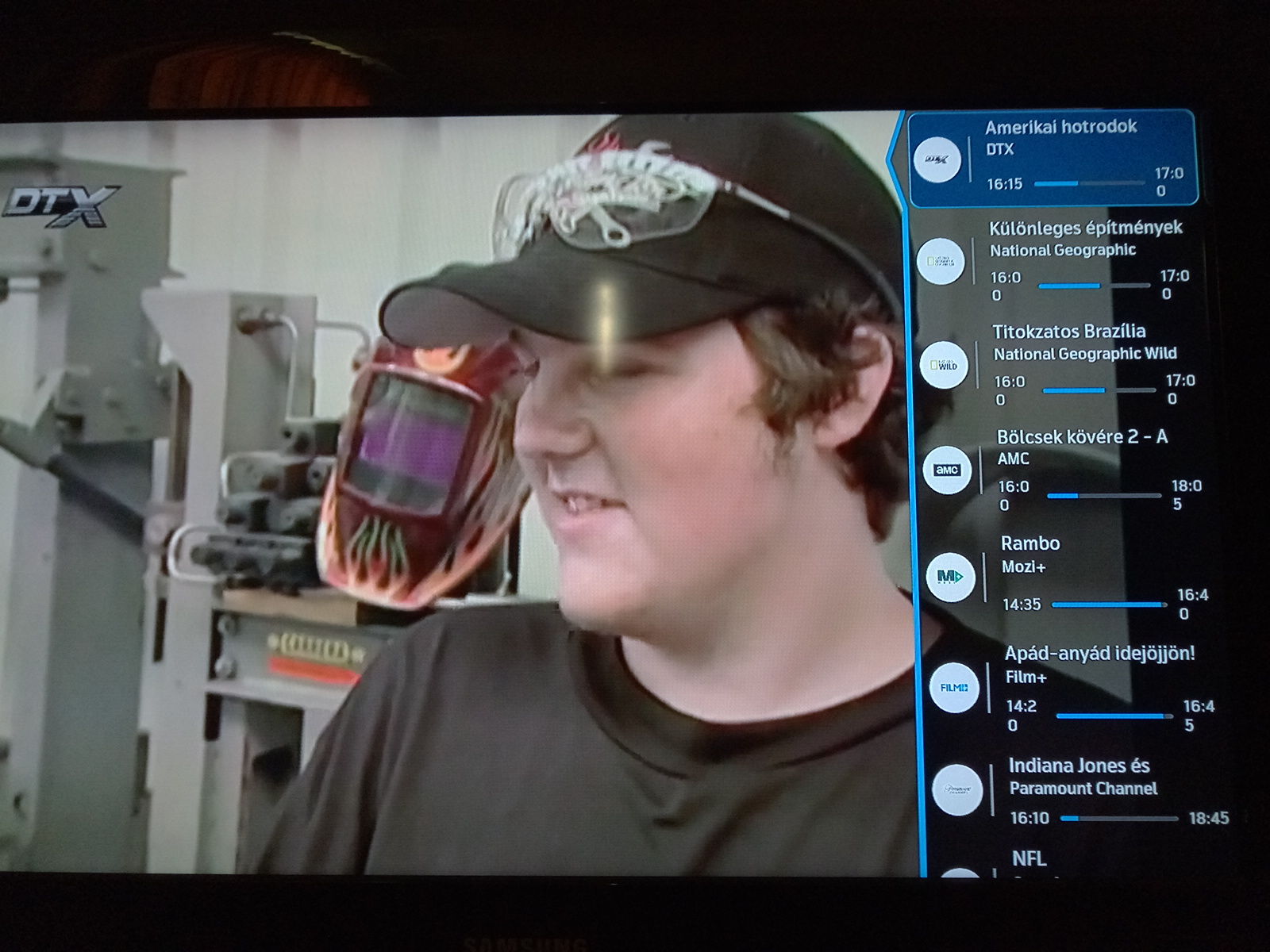The image size is (1270, 952).
Task: Click the Bölcsek kövére 2 progress bar
Action: (x=1104, y=496)
